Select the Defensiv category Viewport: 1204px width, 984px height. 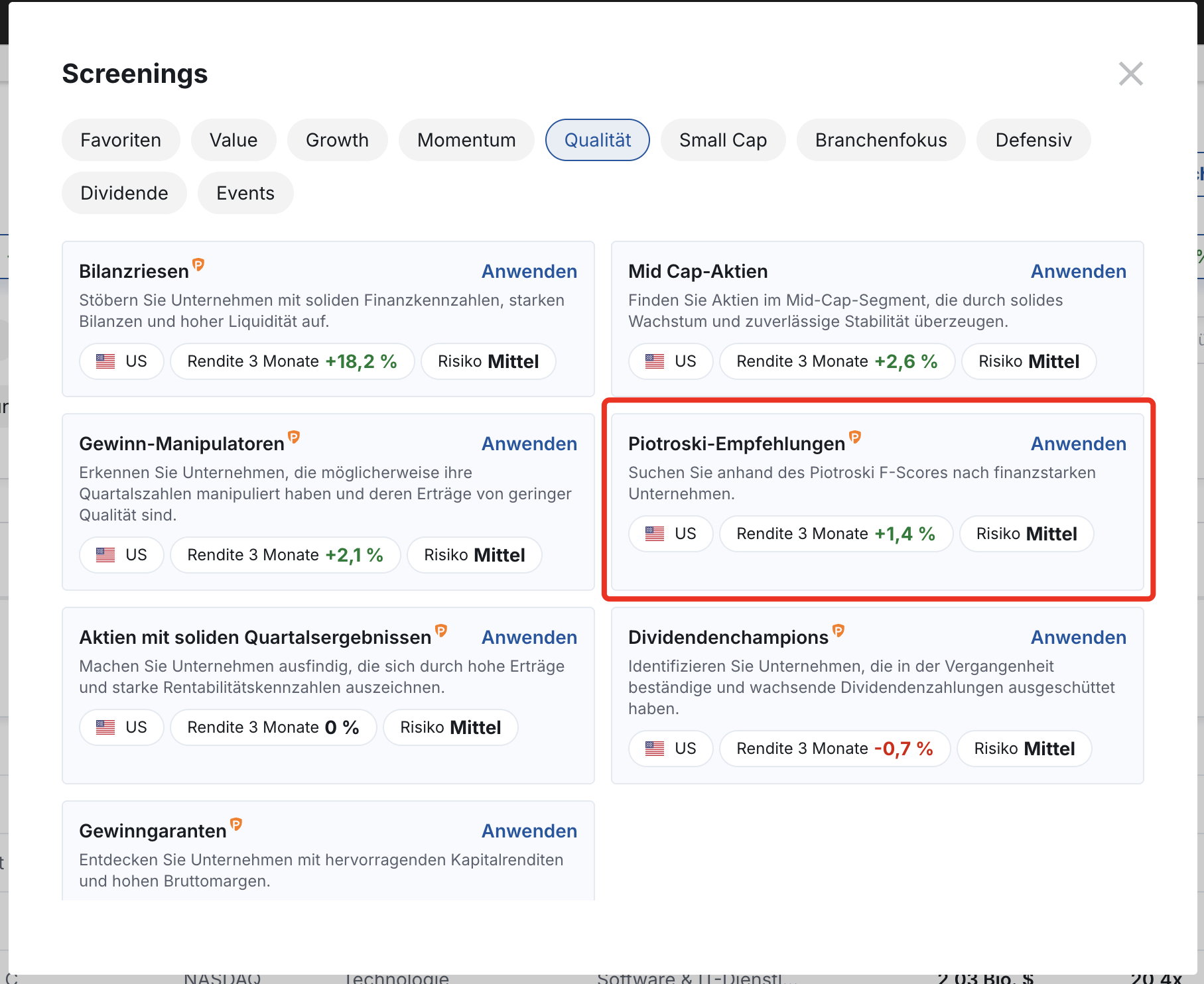click(1034, 140)
